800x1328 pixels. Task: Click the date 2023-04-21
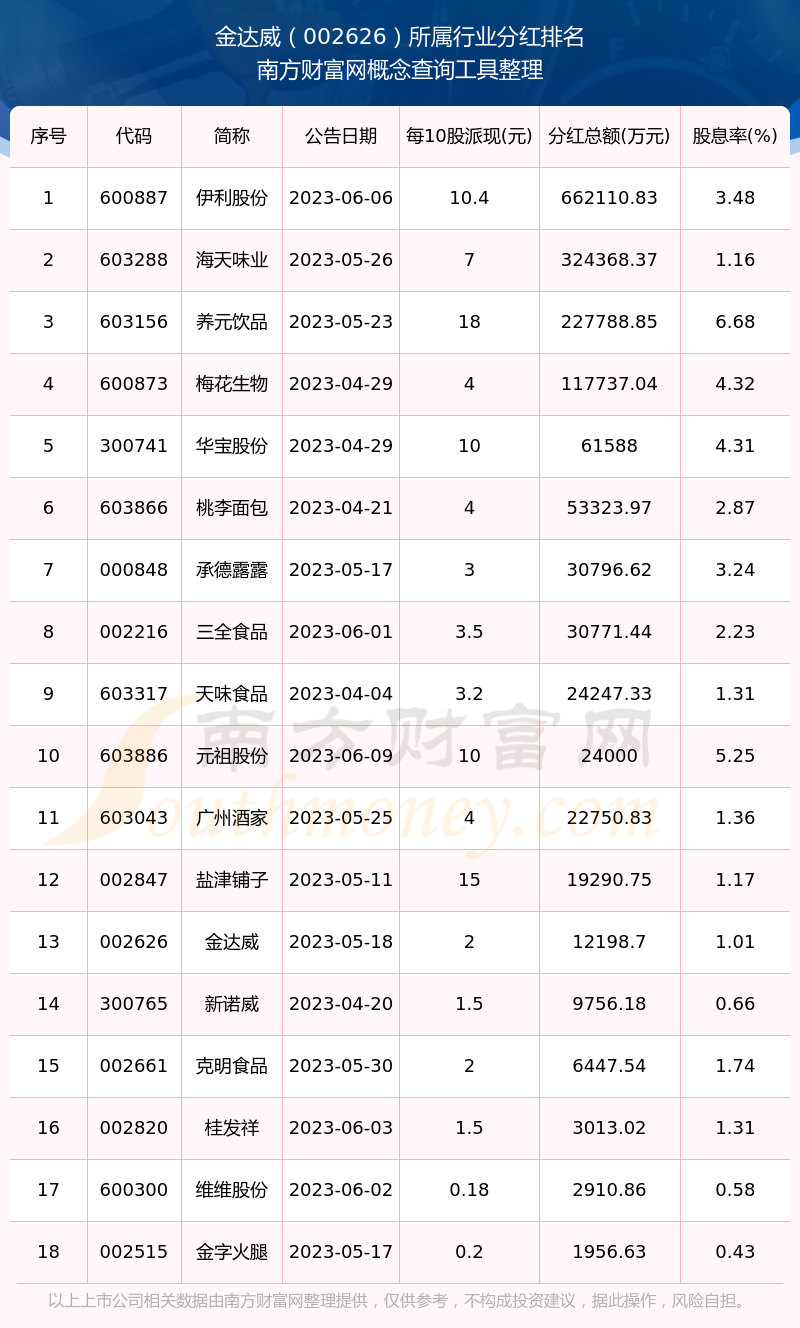(x=341, y=508)
